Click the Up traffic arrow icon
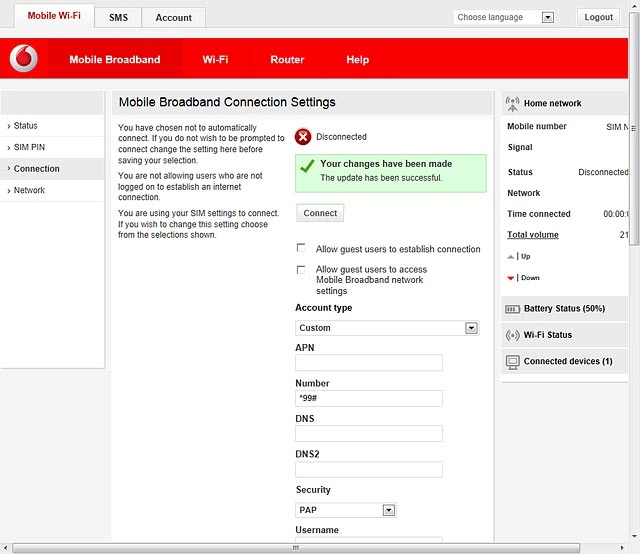Image resolution: width=640 pixels, height=554 pixels. pyautogui.click(x=510, y=257)
